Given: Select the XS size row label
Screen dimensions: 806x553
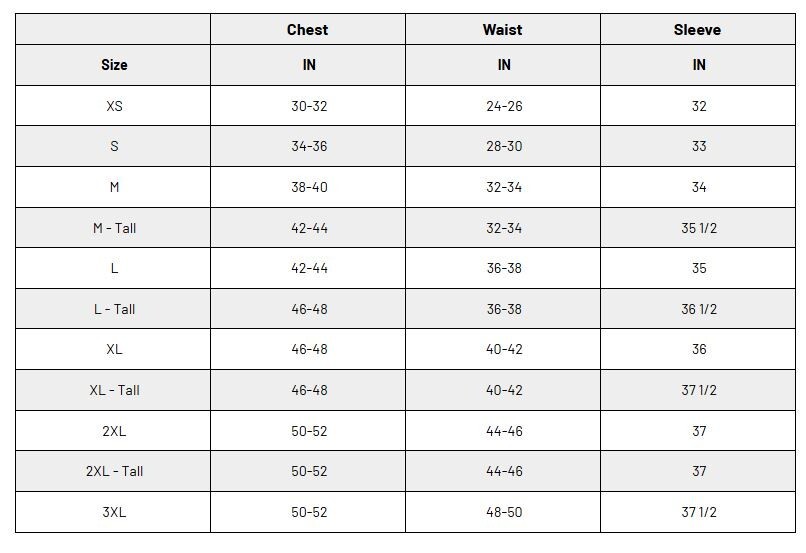Looking at the screenshot, I should 114,106.
